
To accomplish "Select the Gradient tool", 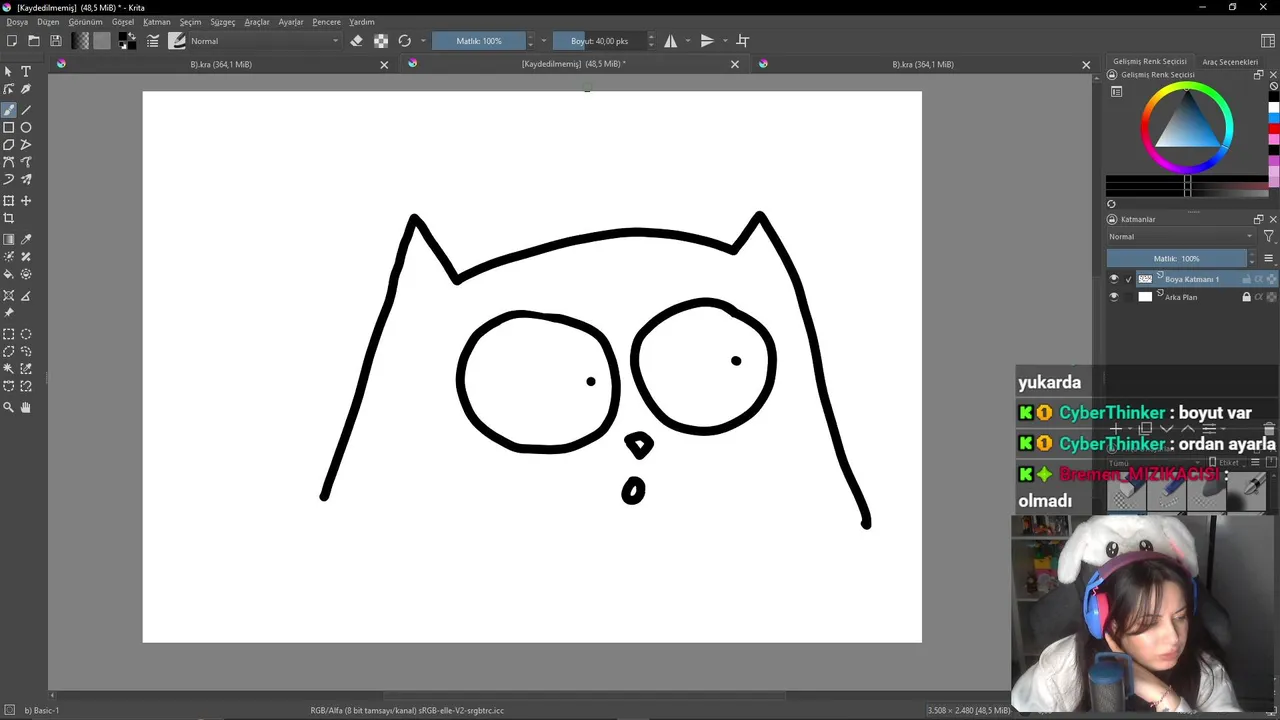I will (x=9, y=240).
